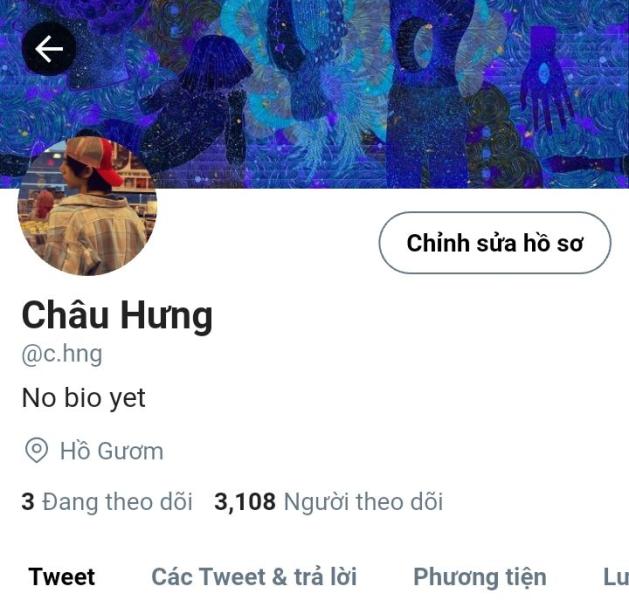Open the Đang theo dõi following list
This screenshot has width=629, height=600.
click(x=118, y=502)
